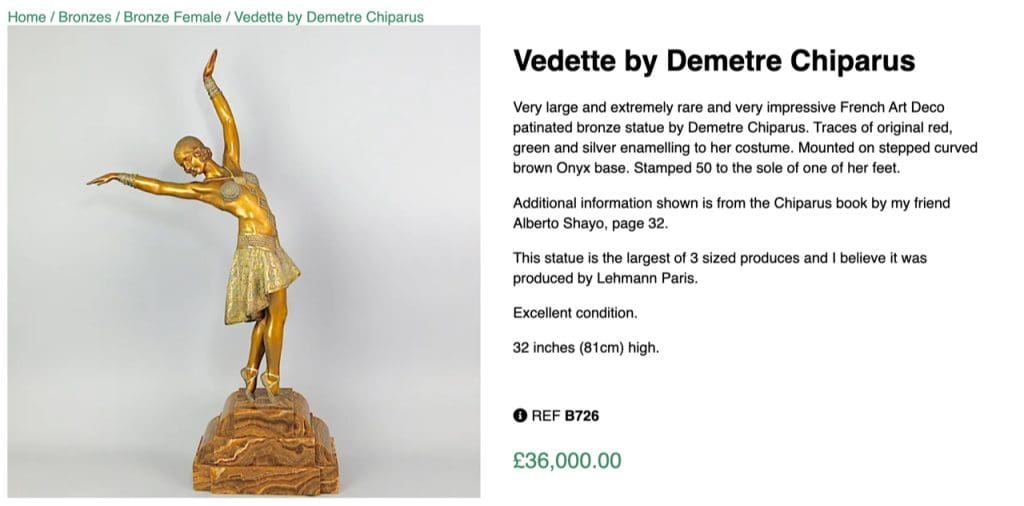Click the Lehmann Paris paragraph
Viewport: 1024px width, 506px height.
click(x=719, y=267)
